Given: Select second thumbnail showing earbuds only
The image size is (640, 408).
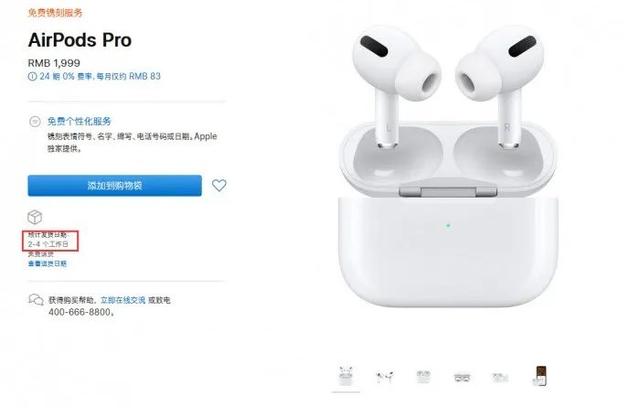Looking at the screenshot, I should tap(385, 376).
